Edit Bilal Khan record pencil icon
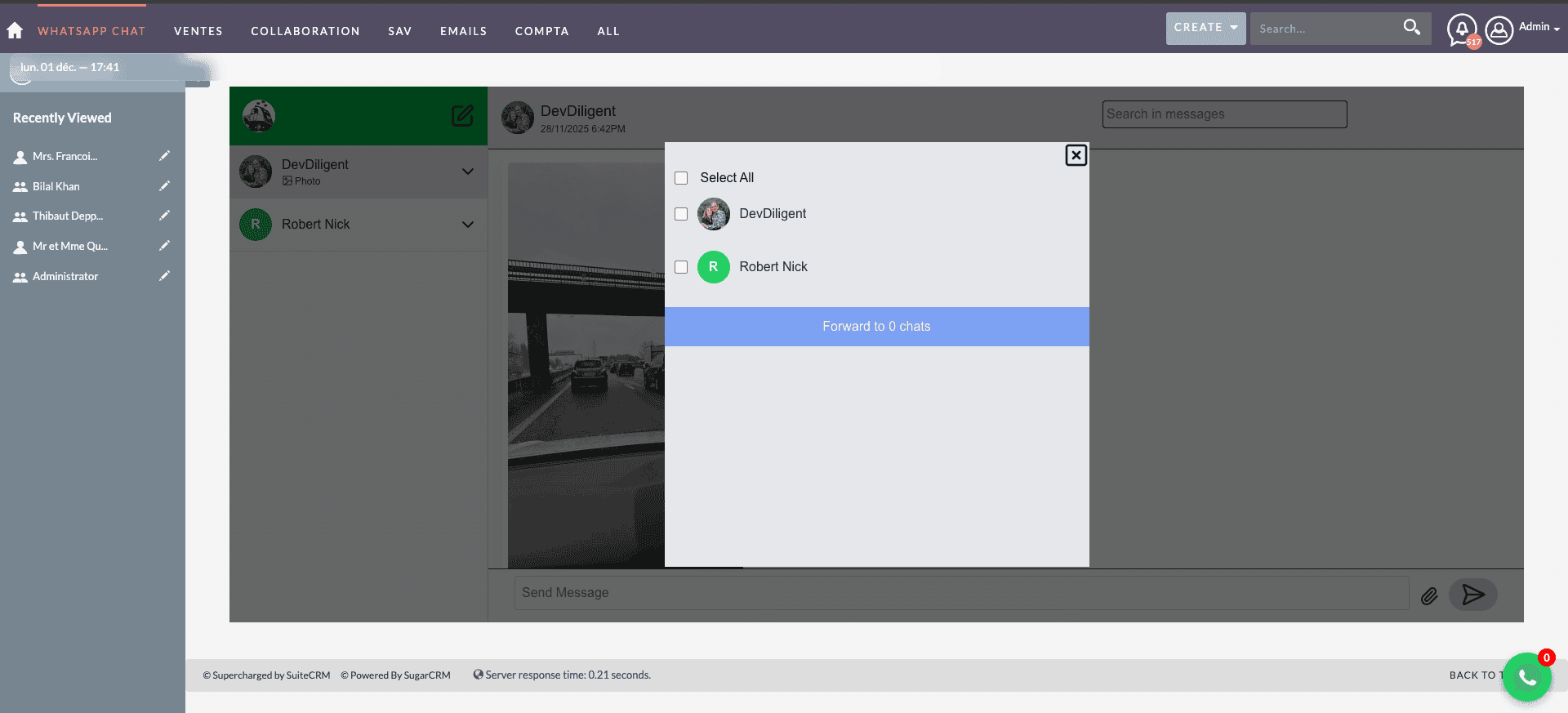The width and height of the screenshot is (1568, 713). point(164,186)
